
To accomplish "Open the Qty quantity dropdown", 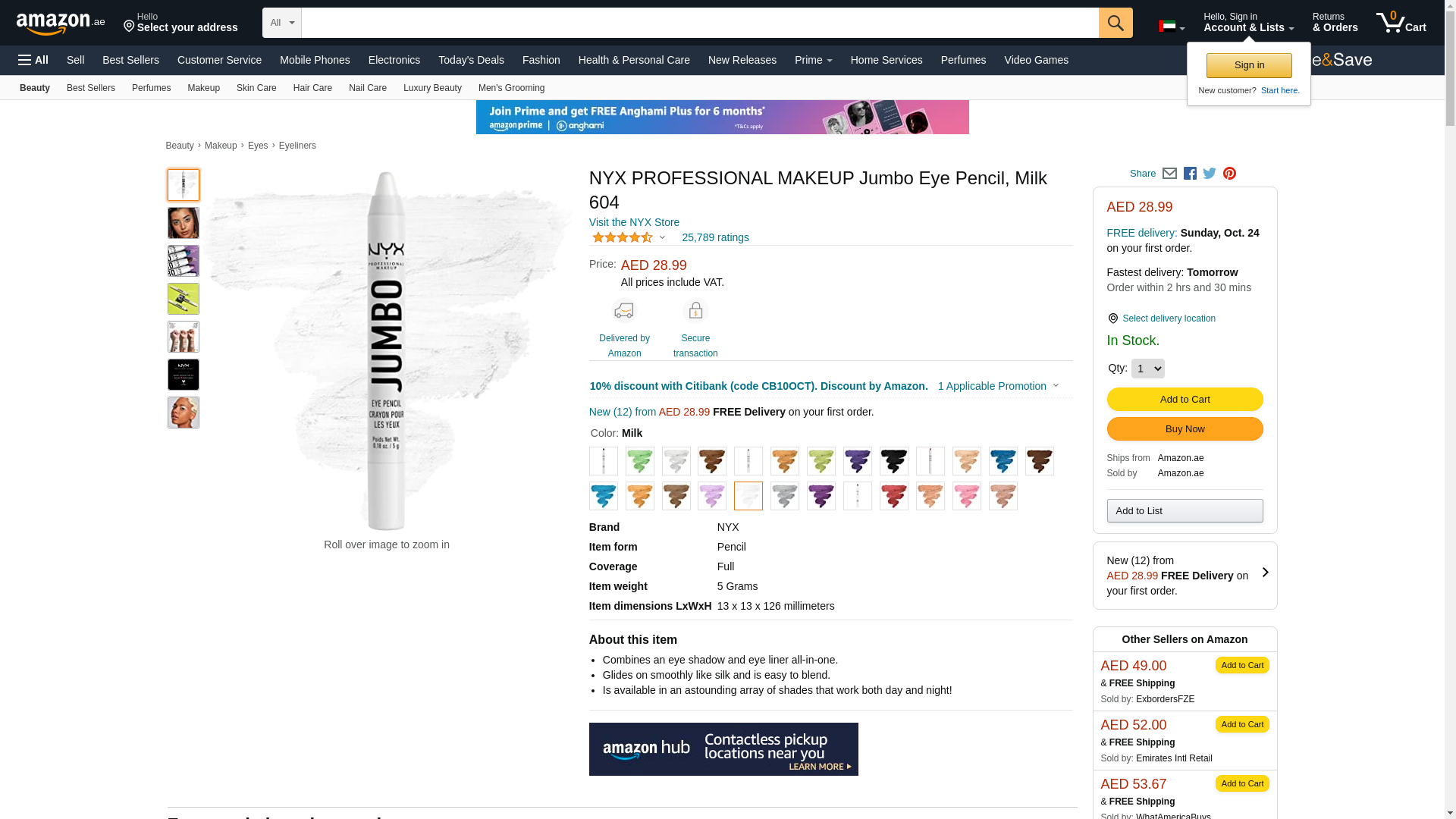I will [x=1147, y=369].
